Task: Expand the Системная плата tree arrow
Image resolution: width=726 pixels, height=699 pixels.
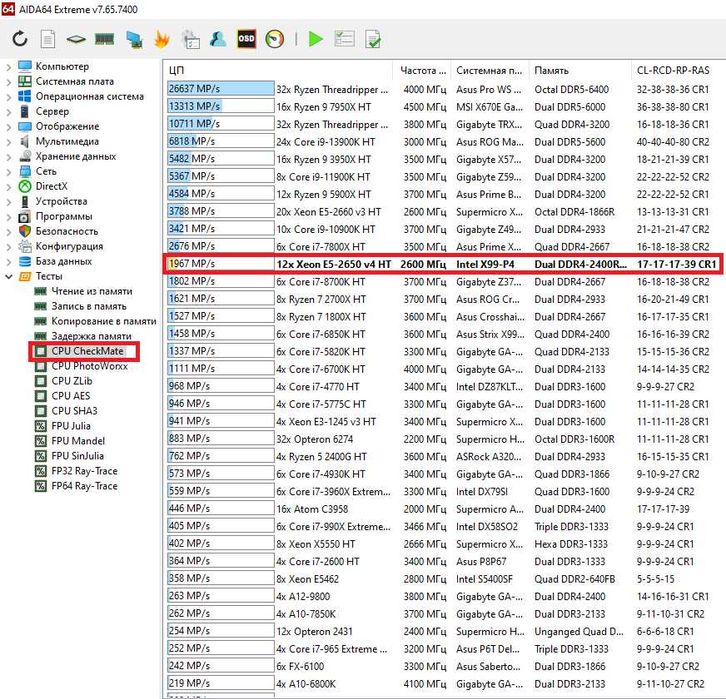Action: (9, 82)
